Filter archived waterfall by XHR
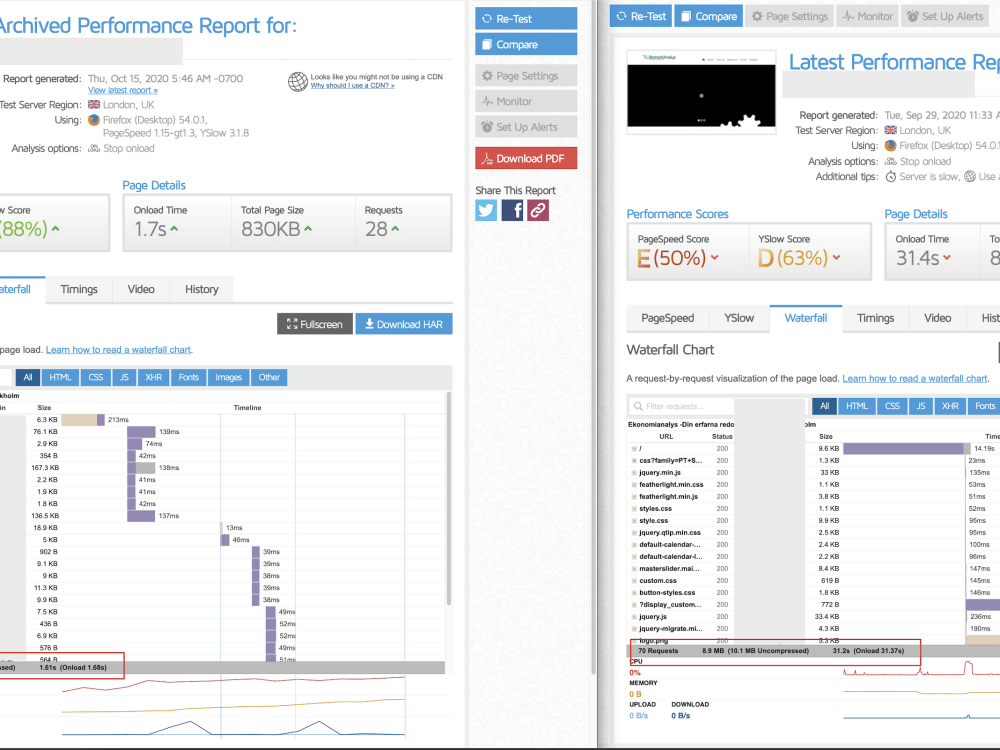Image resolution: width=1000 pixels, height=750 pixels. click(154, 378)
